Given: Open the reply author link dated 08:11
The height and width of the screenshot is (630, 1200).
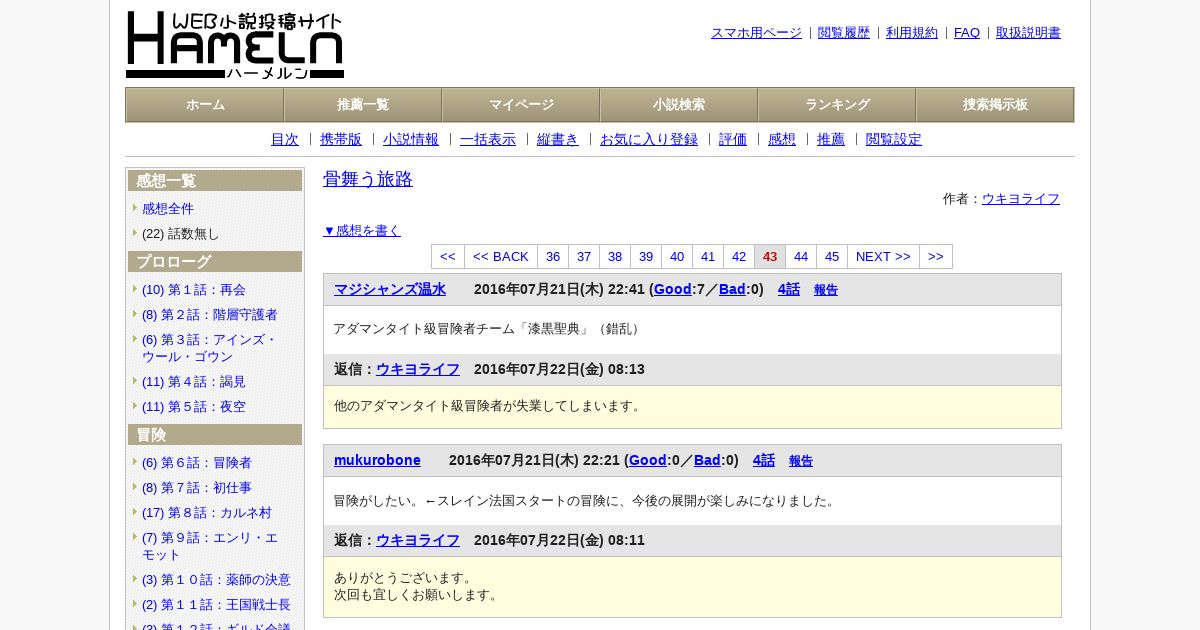Looking at the screenshot, I should pos(418,540).
